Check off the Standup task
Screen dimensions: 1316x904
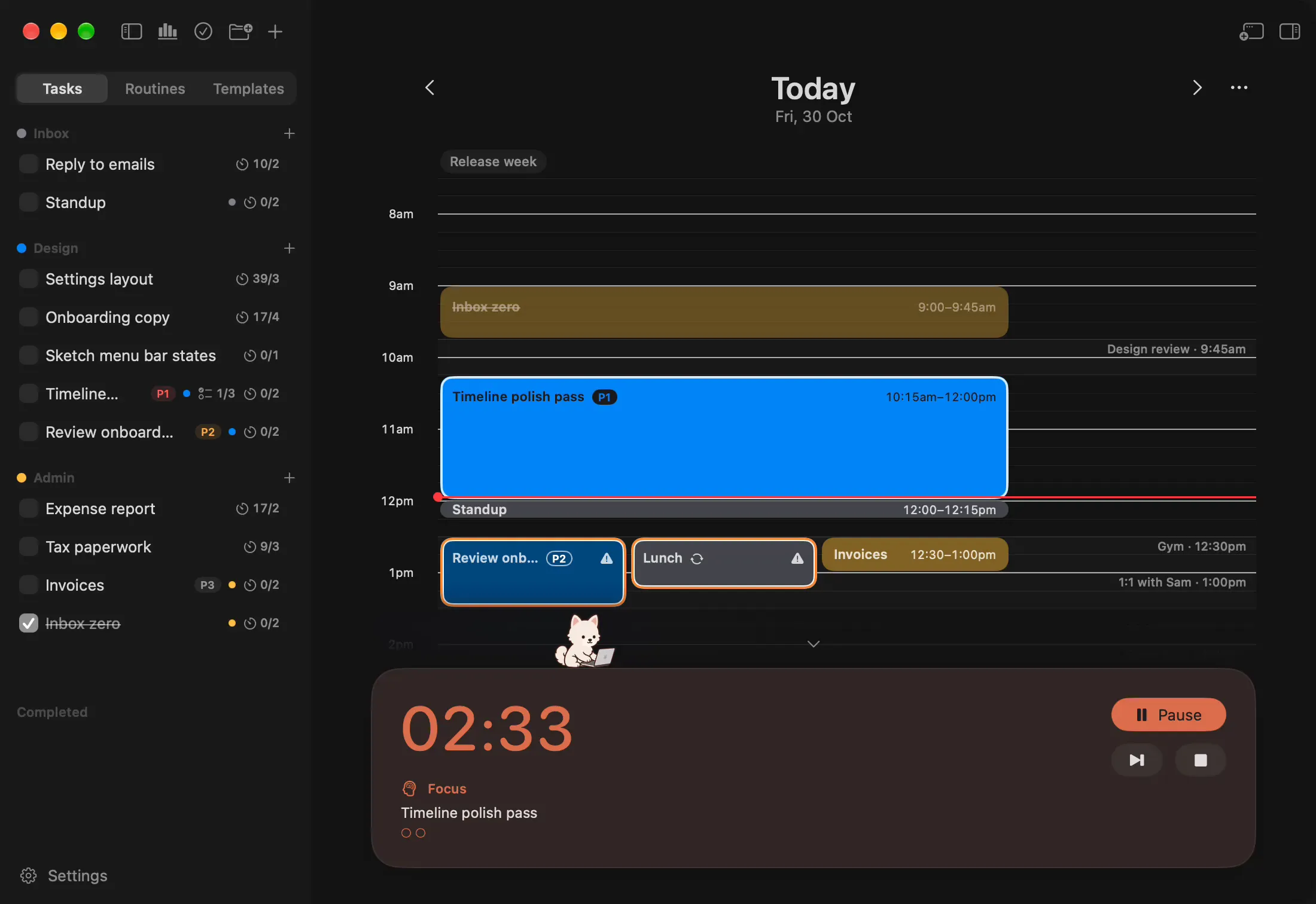28,202
